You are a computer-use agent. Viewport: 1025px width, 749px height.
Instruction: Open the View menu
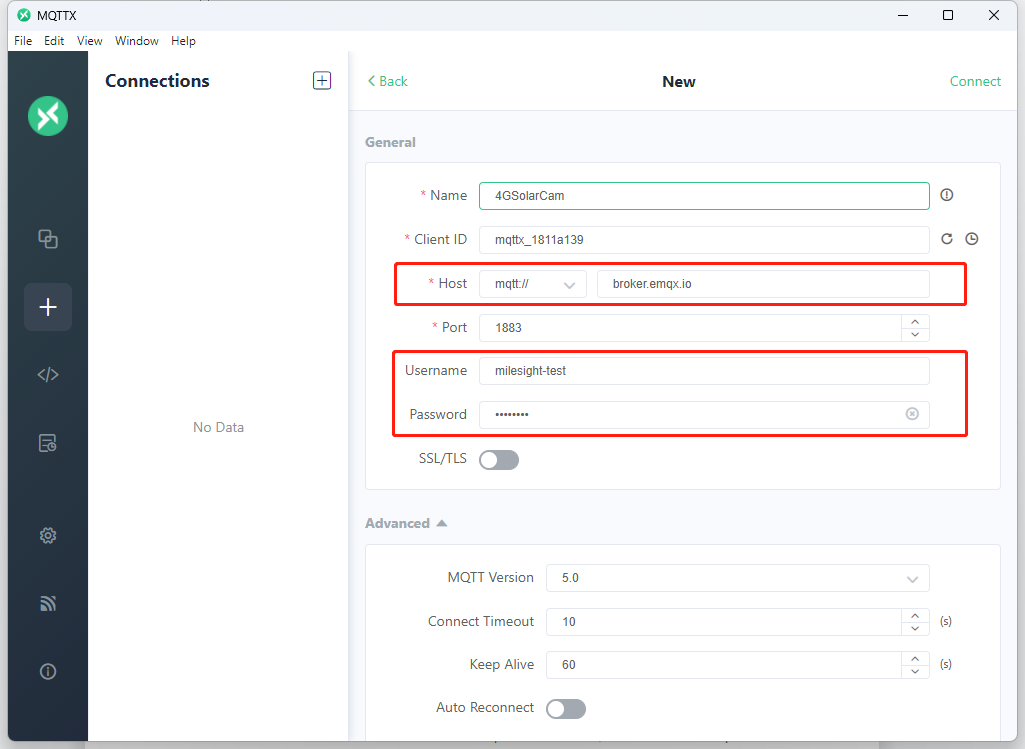tap(90, 41)
